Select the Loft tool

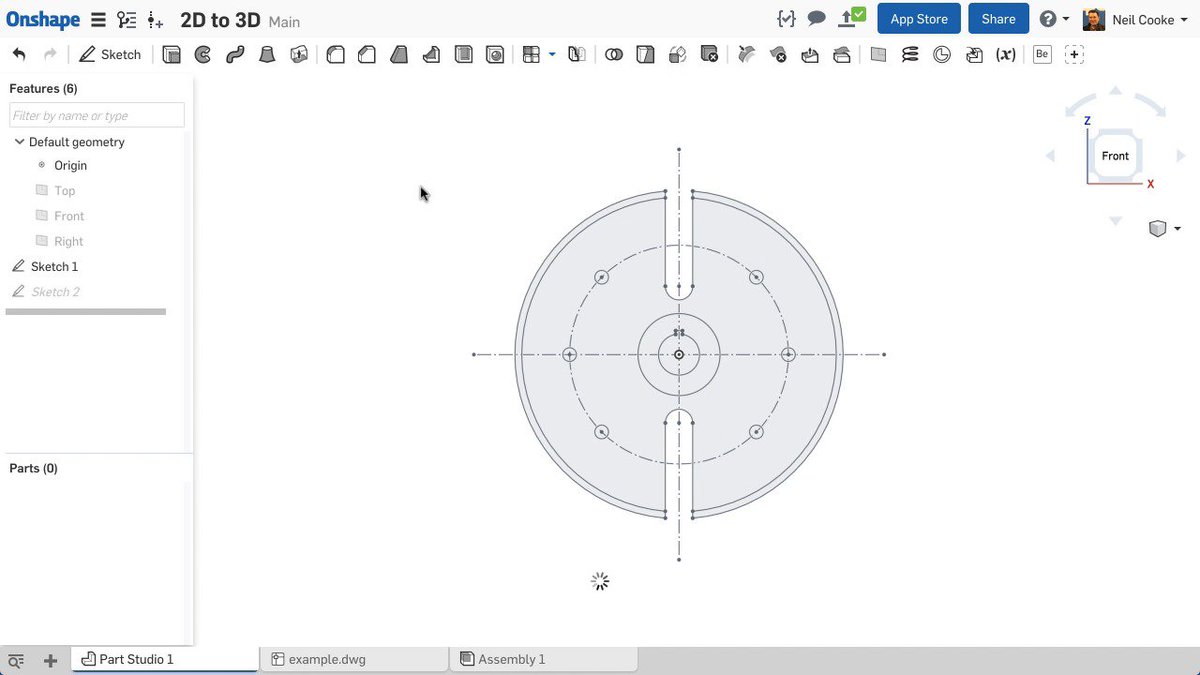[x=267, y=55]
